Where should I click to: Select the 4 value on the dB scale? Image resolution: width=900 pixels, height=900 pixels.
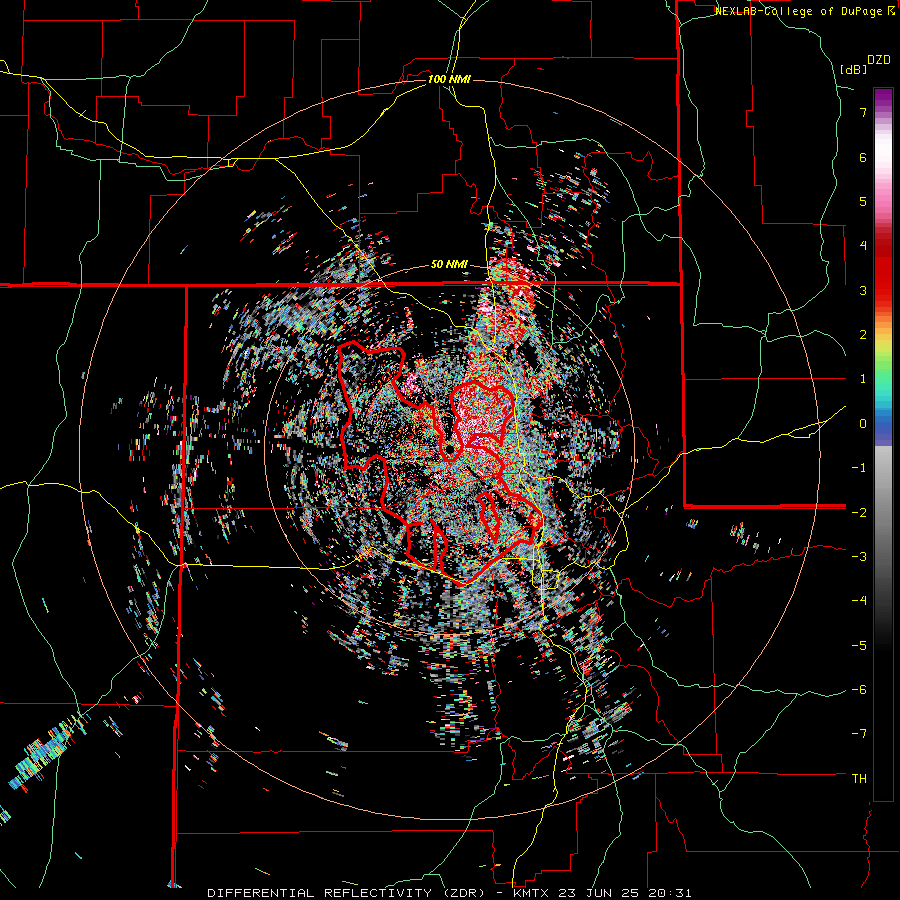[863, 246]
